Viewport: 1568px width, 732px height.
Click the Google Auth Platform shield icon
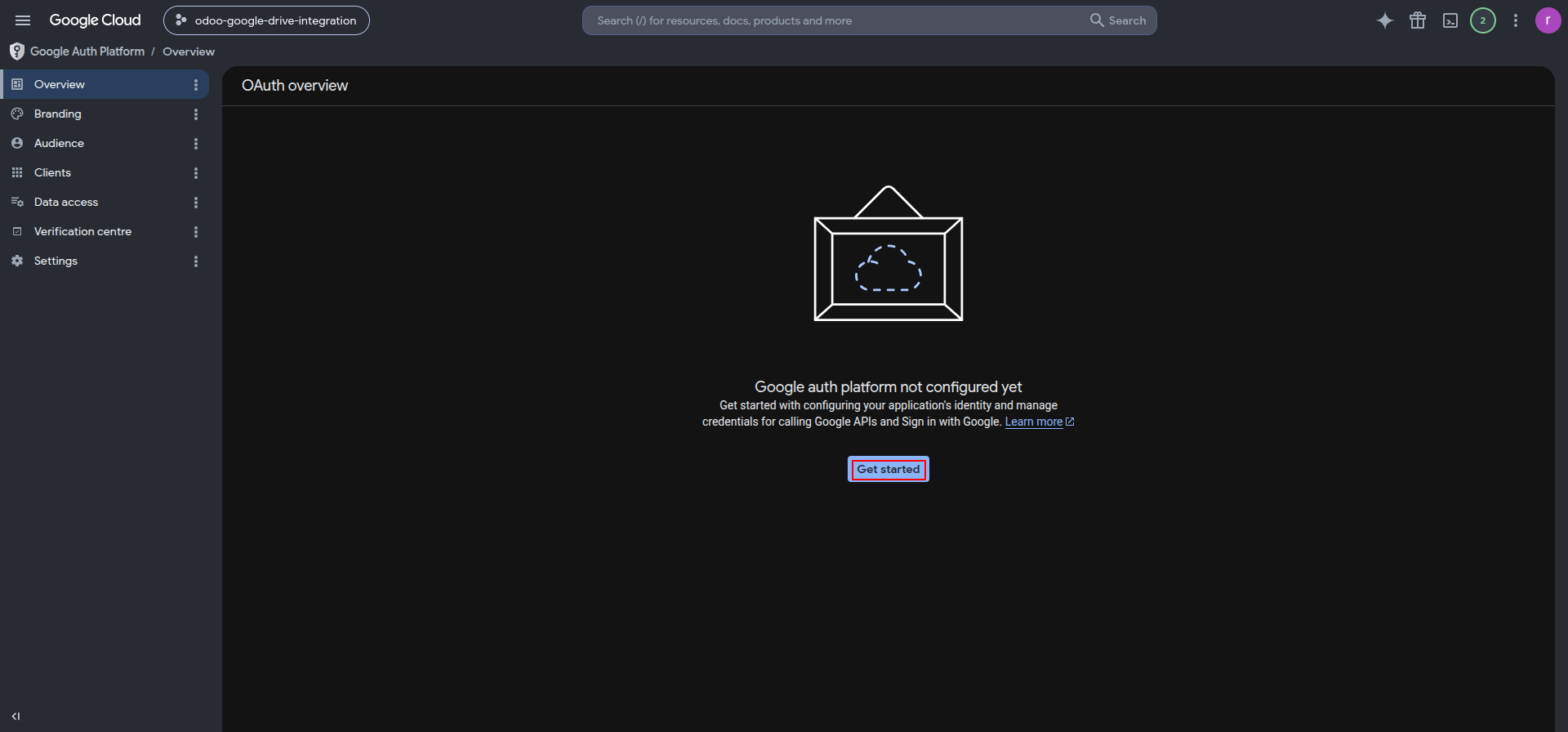(17, 51)
